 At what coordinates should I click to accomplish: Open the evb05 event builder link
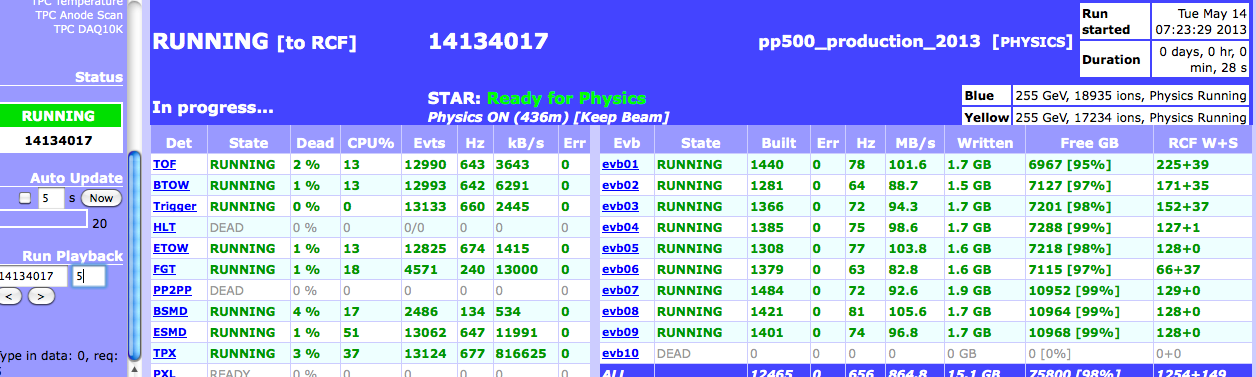coord(620,248)
